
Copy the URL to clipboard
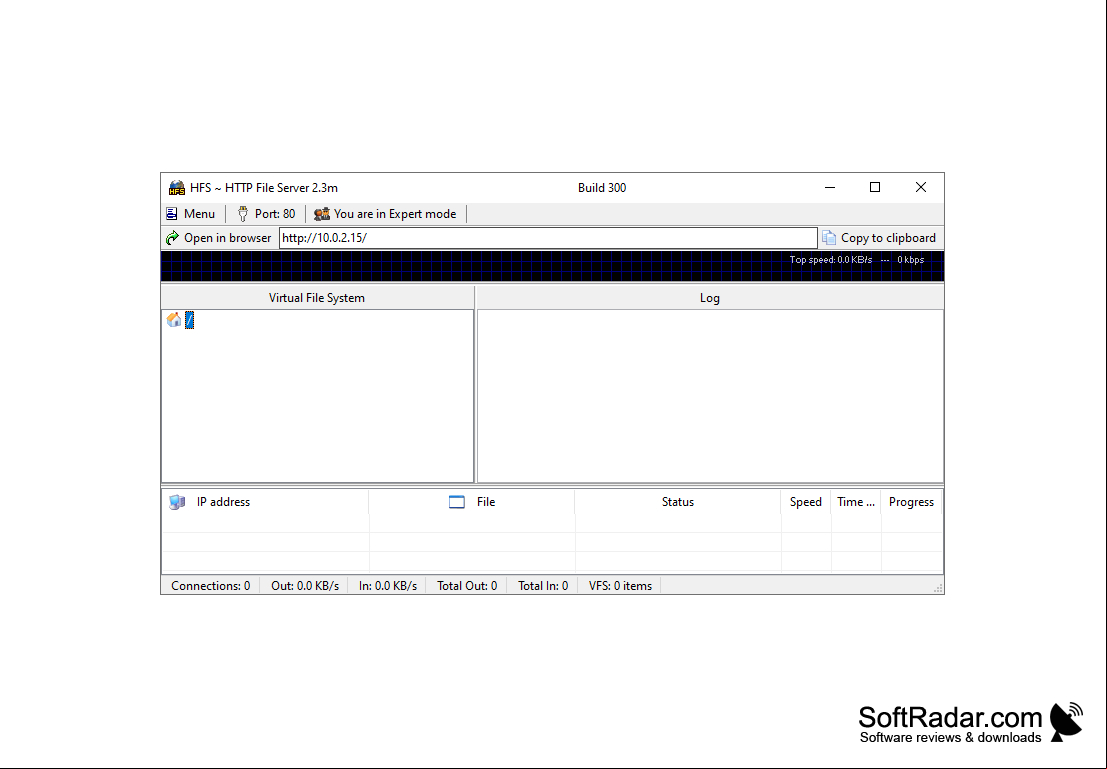(x=880, y=238)
